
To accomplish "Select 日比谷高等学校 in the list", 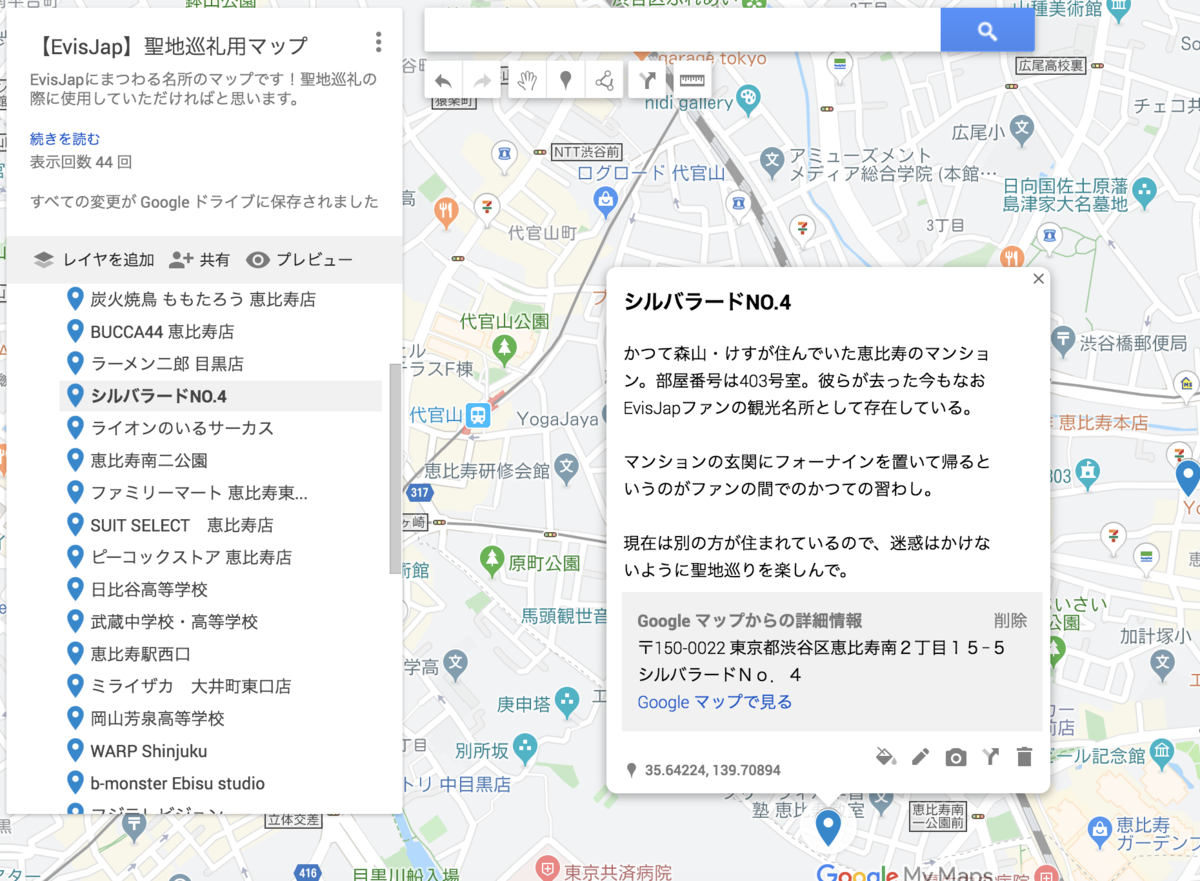I will point(220,589).
